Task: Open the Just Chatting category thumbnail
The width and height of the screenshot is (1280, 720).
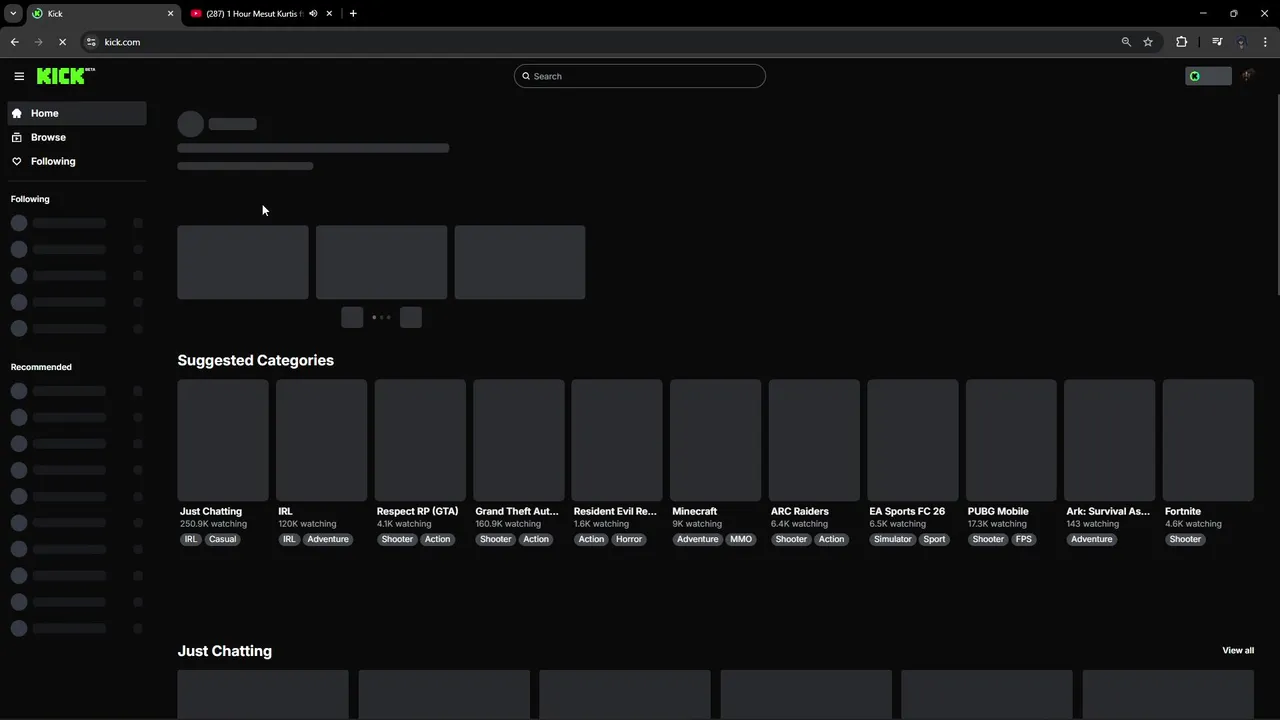Action: click(223, 440)
